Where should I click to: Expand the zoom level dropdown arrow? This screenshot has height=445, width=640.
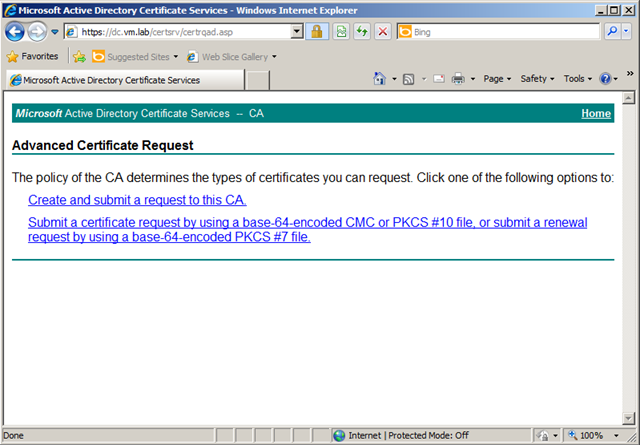click(x=616, y=436)
